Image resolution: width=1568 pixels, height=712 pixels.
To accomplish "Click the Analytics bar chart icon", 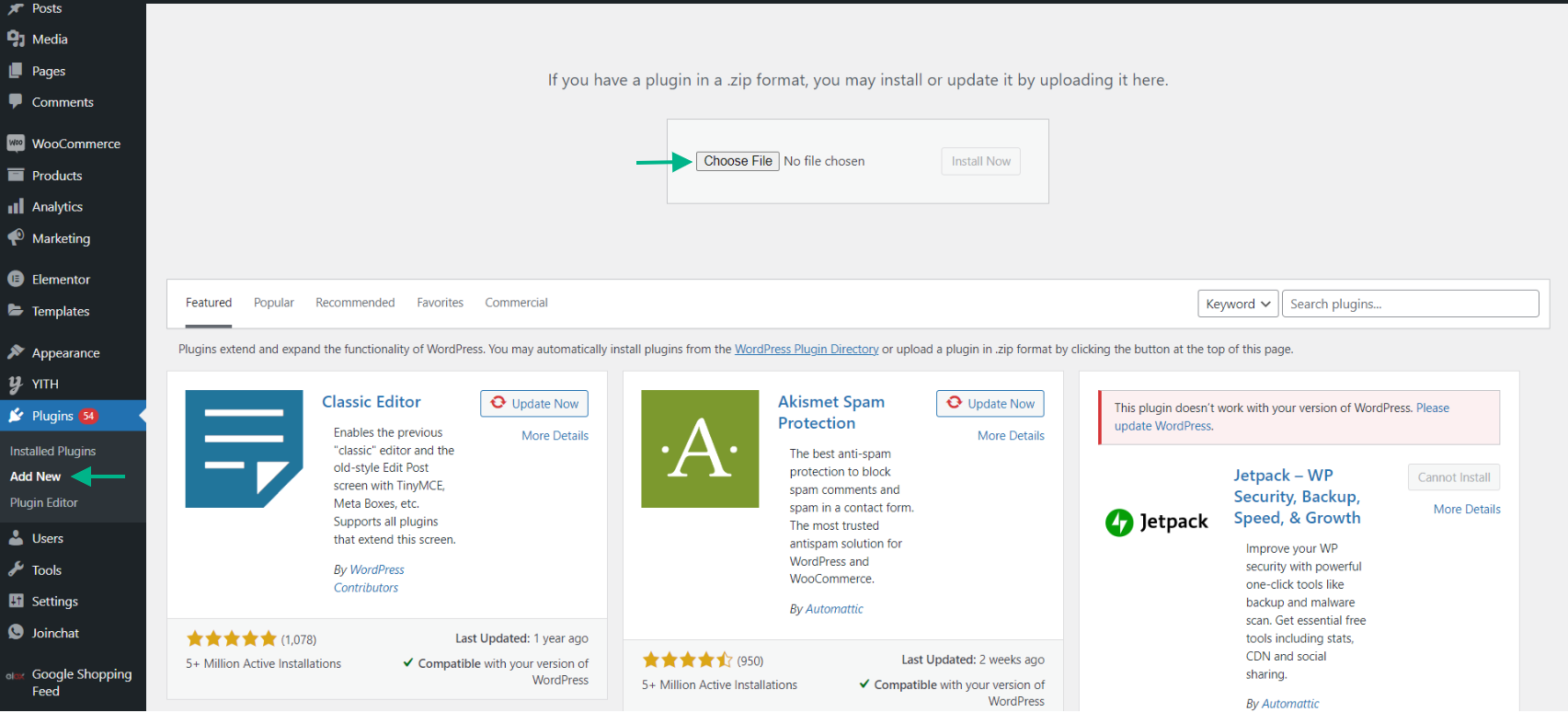I will click(x=16, y=206).
